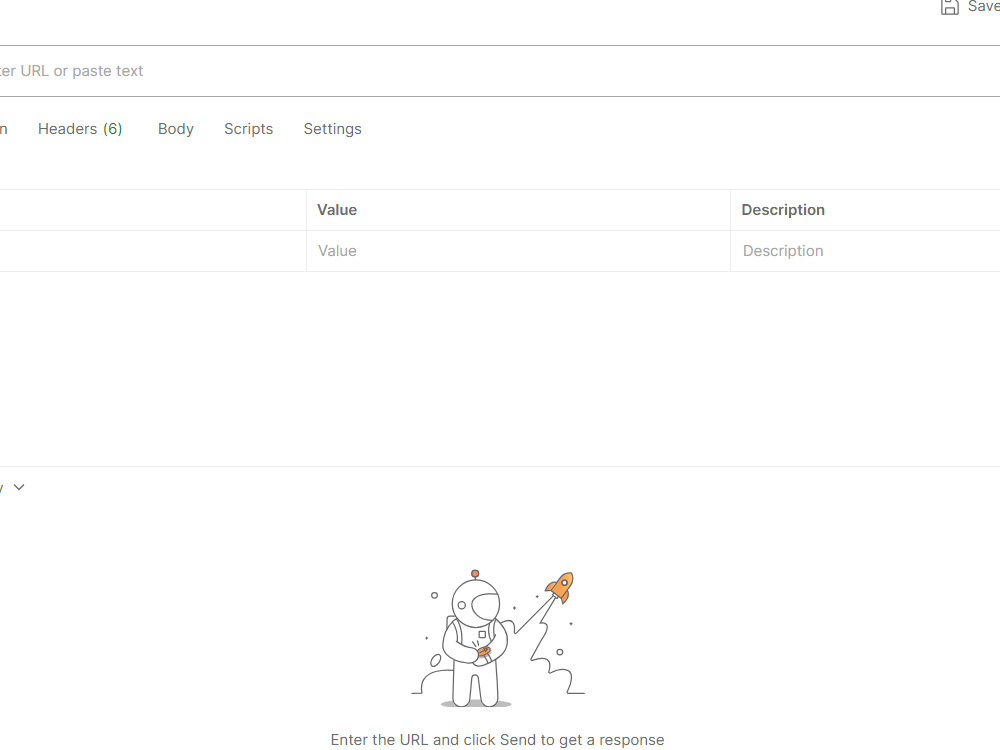Open the Scripts tab

pos(248,129)
